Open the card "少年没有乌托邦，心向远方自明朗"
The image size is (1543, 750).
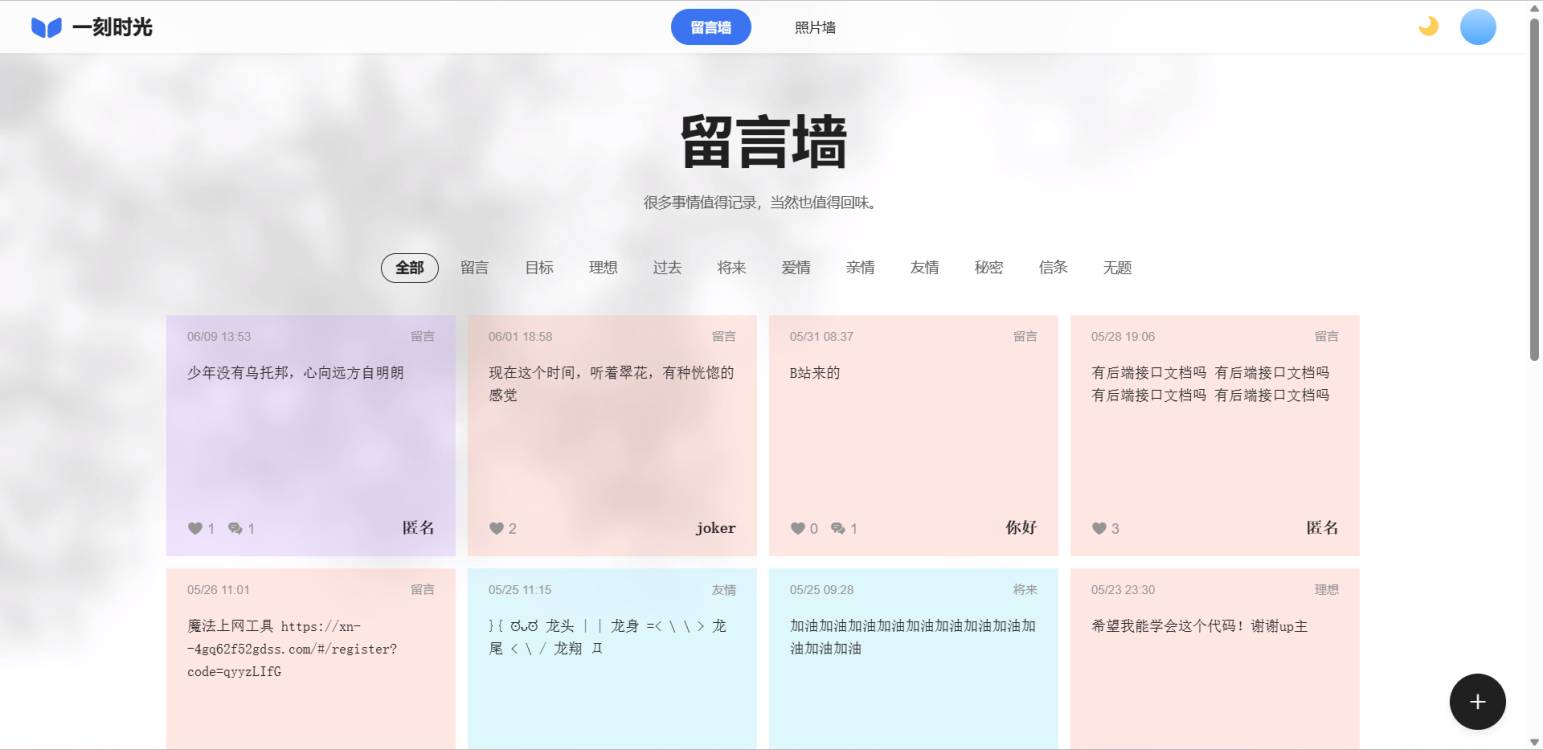(x=311, y=436)
